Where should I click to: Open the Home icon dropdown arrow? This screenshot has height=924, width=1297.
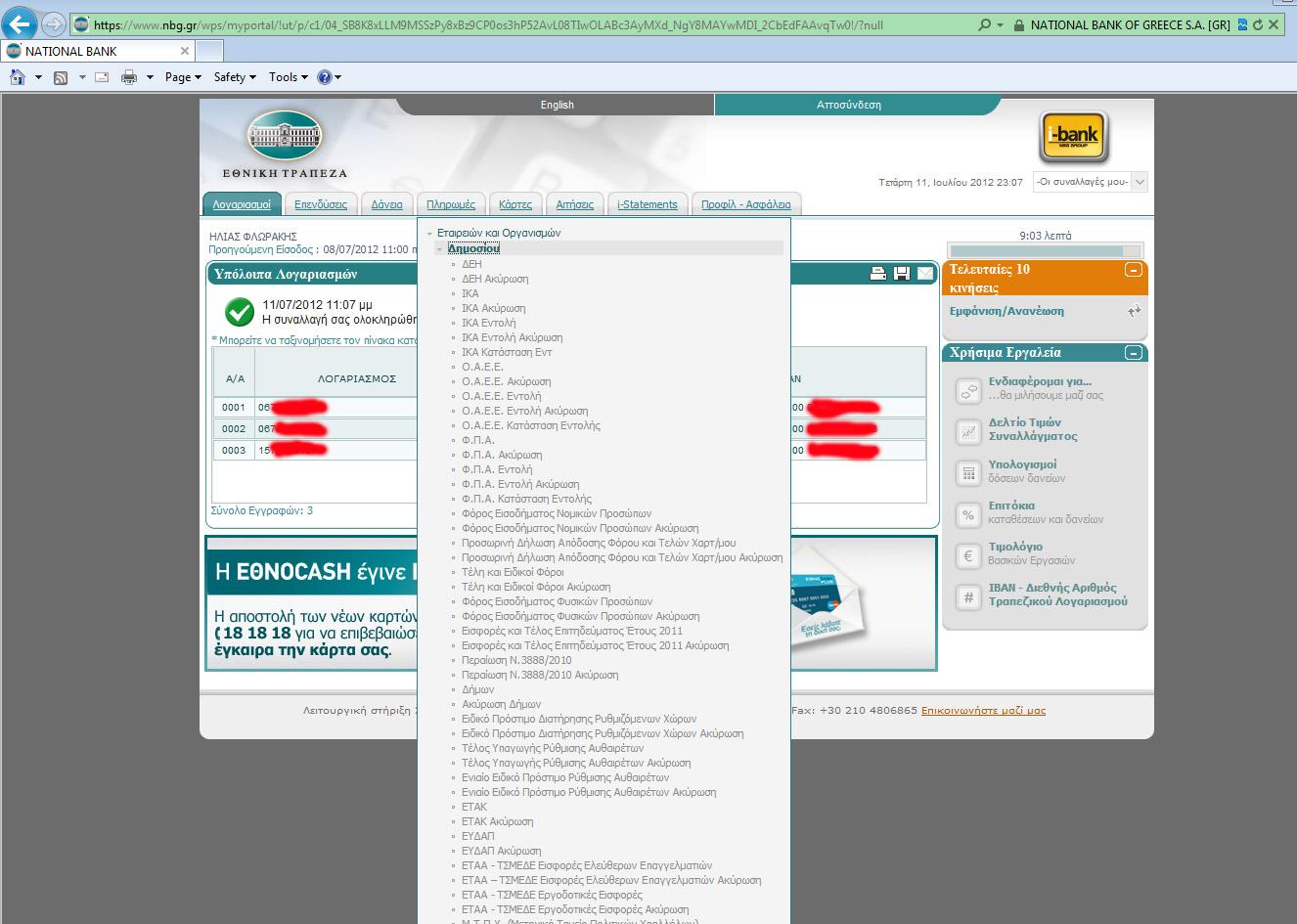[x=38, y=77]
